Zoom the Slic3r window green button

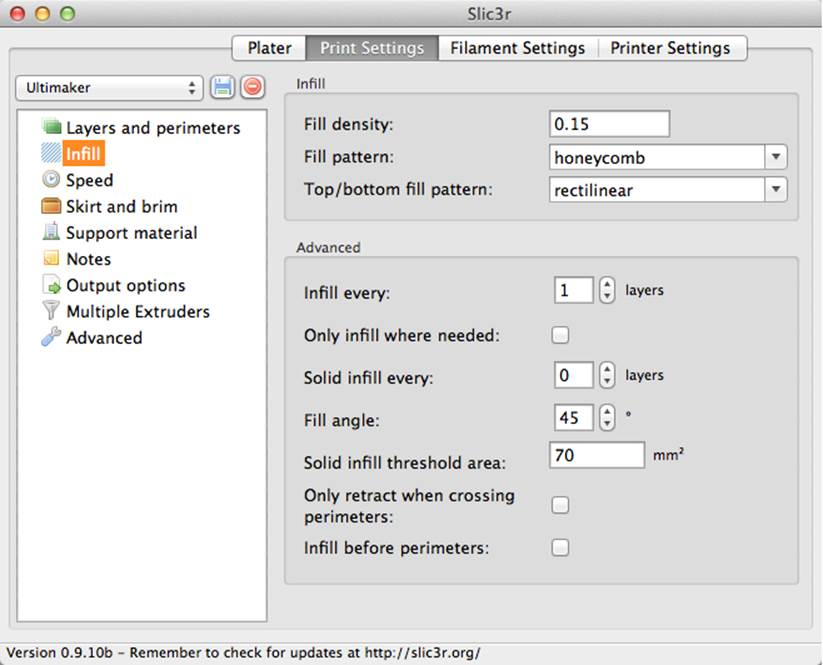click(67, 13)
